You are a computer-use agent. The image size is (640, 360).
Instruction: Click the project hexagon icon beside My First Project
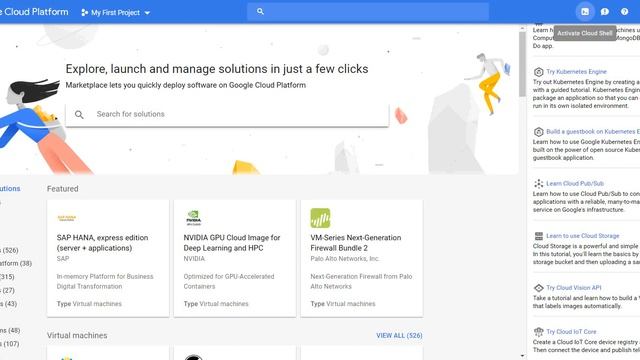click(84, 13)
